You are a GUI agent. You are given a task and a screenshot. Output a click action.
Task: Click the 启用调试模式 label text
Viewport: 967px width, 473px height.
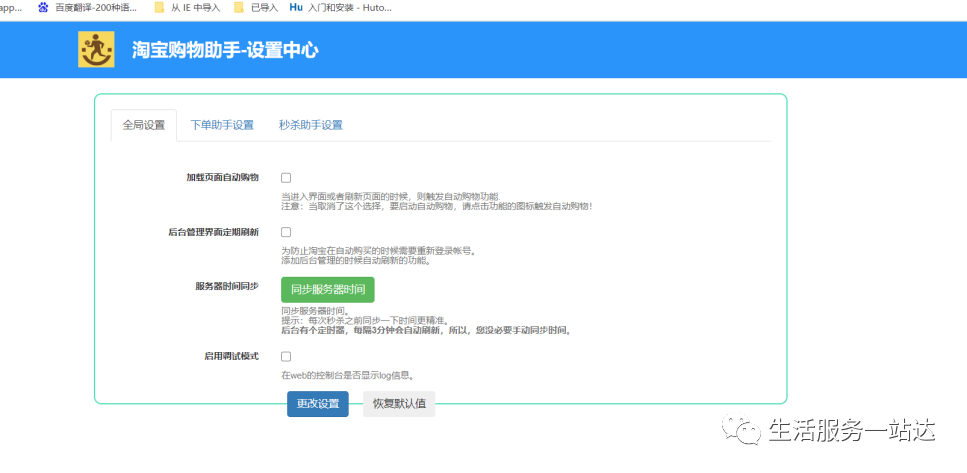[x=231, y=356]
